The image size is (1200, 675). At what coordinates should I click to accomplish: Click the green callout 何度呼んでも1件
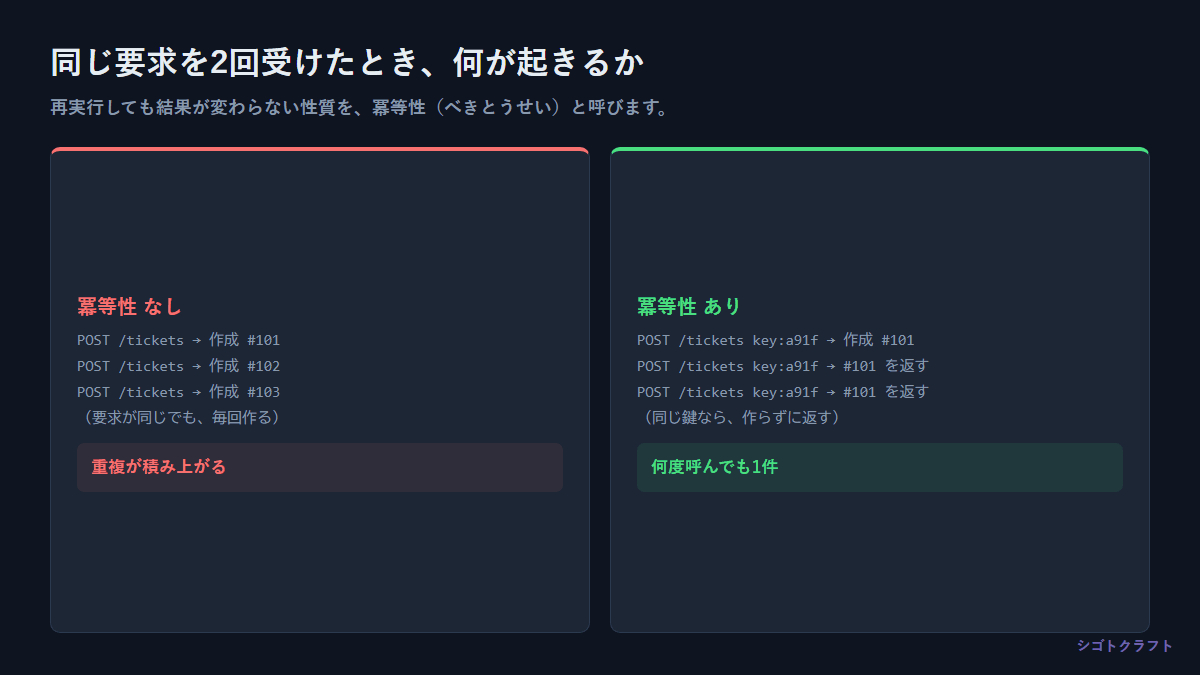tap(880, 467)
